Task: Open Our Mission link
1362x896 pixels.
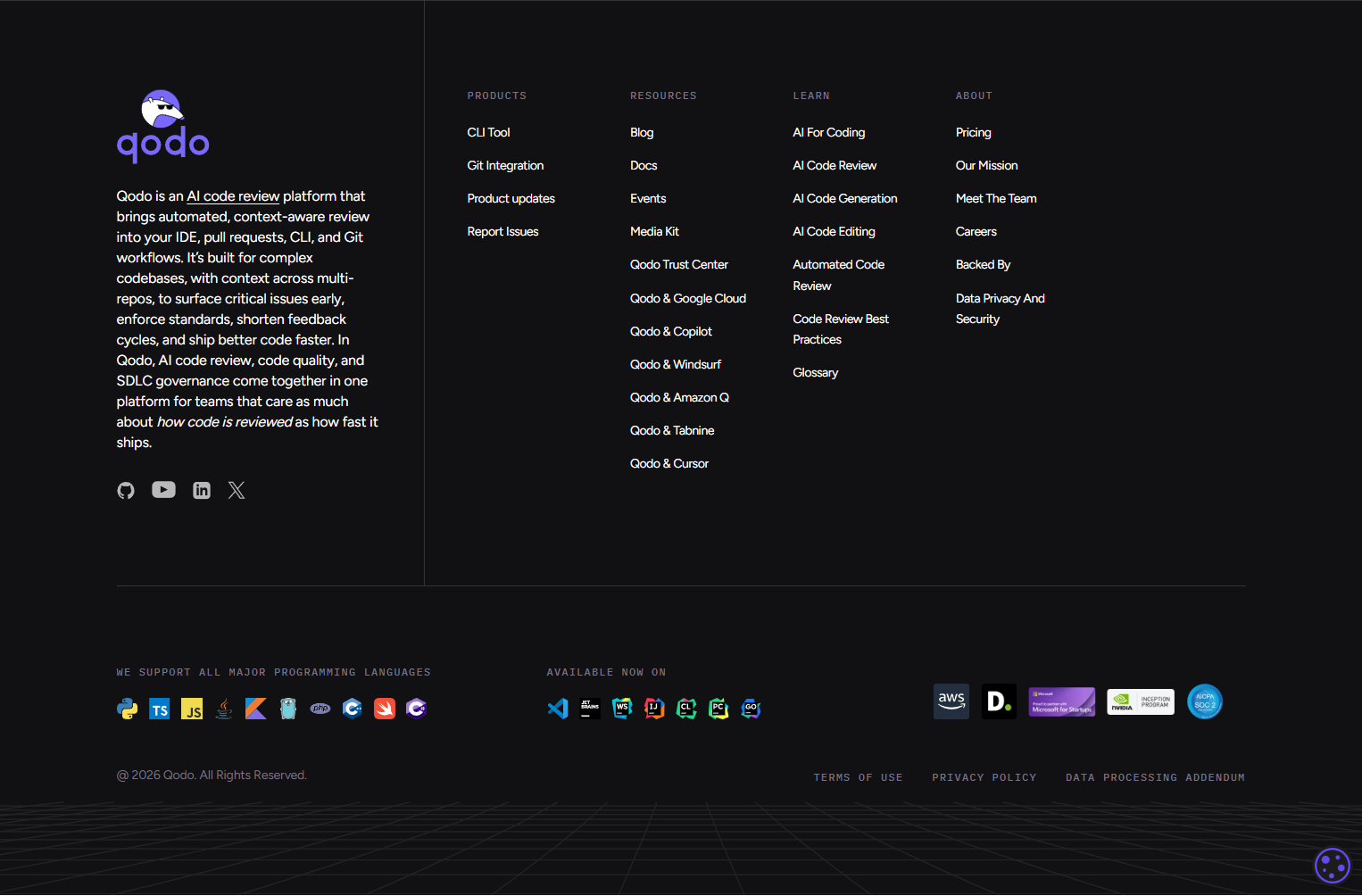Action: (986, 165)
